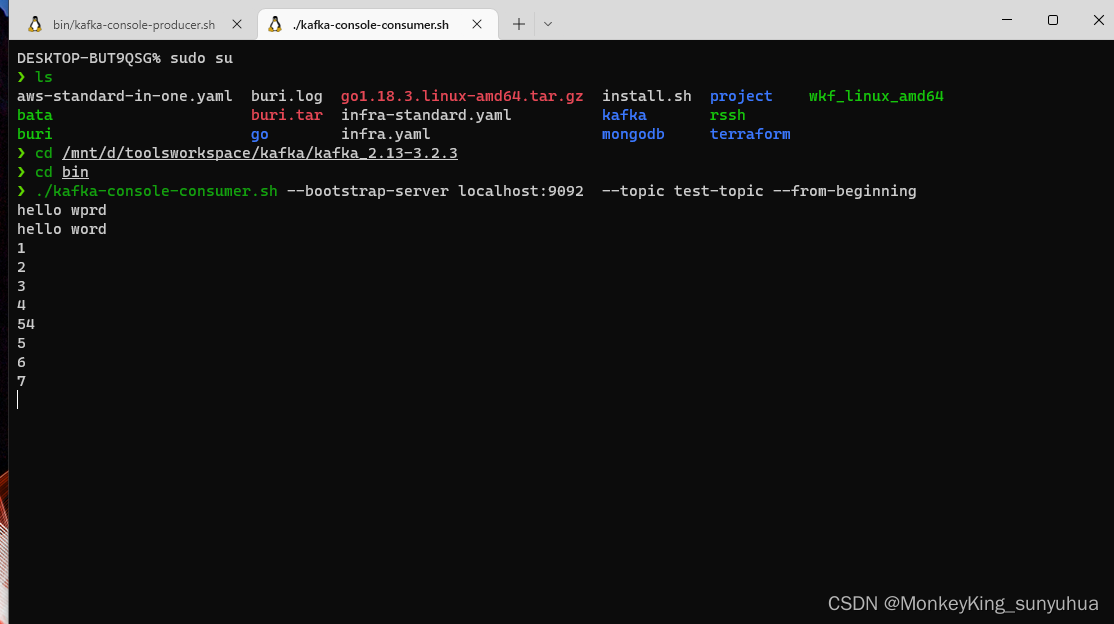Select the kafka directory name in blue
1114x624 pixels.
click(x=624, y=114)
